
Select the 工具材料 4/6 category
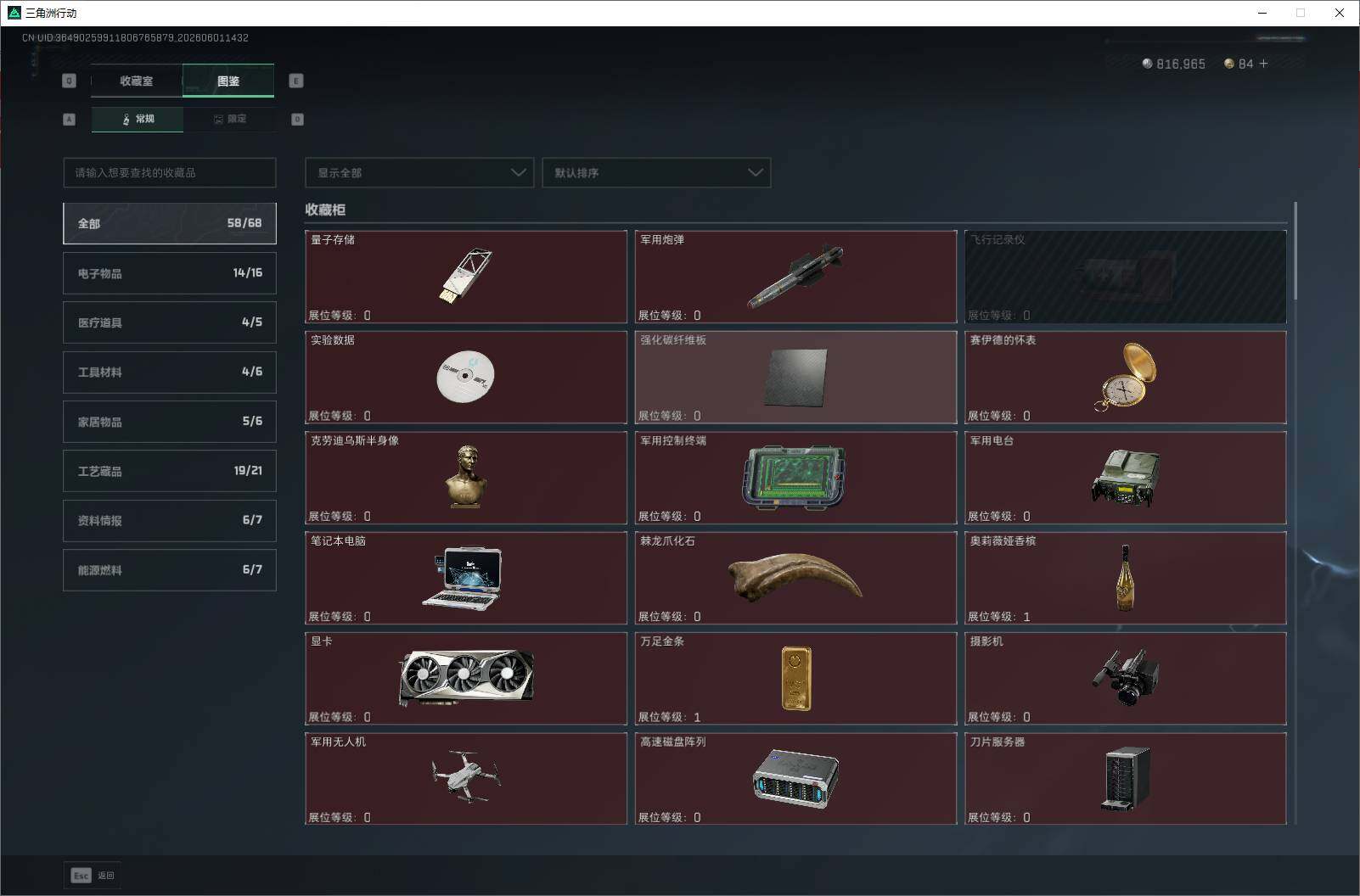coord(170,372)
